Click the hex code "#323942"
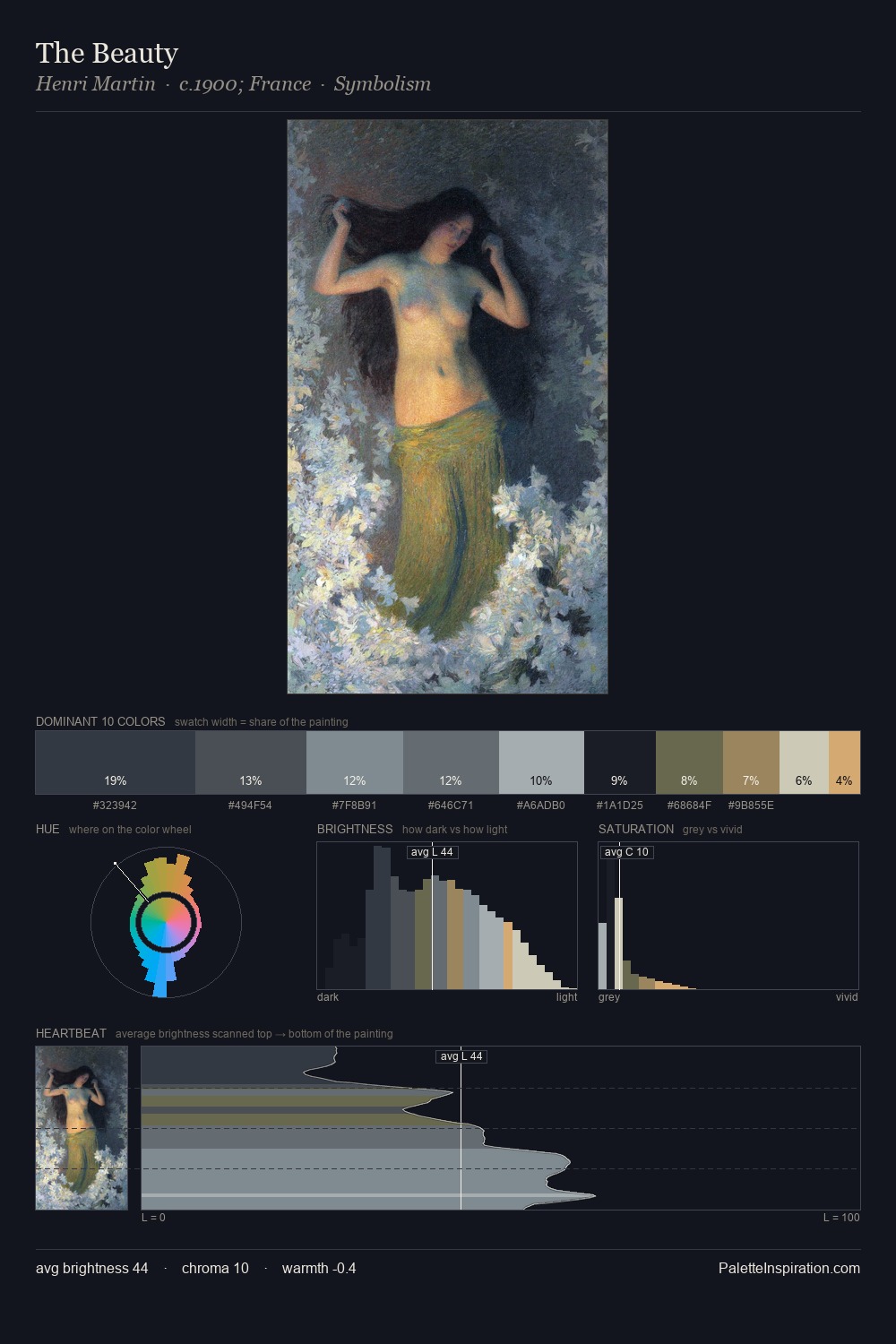 tap(115, 806)
